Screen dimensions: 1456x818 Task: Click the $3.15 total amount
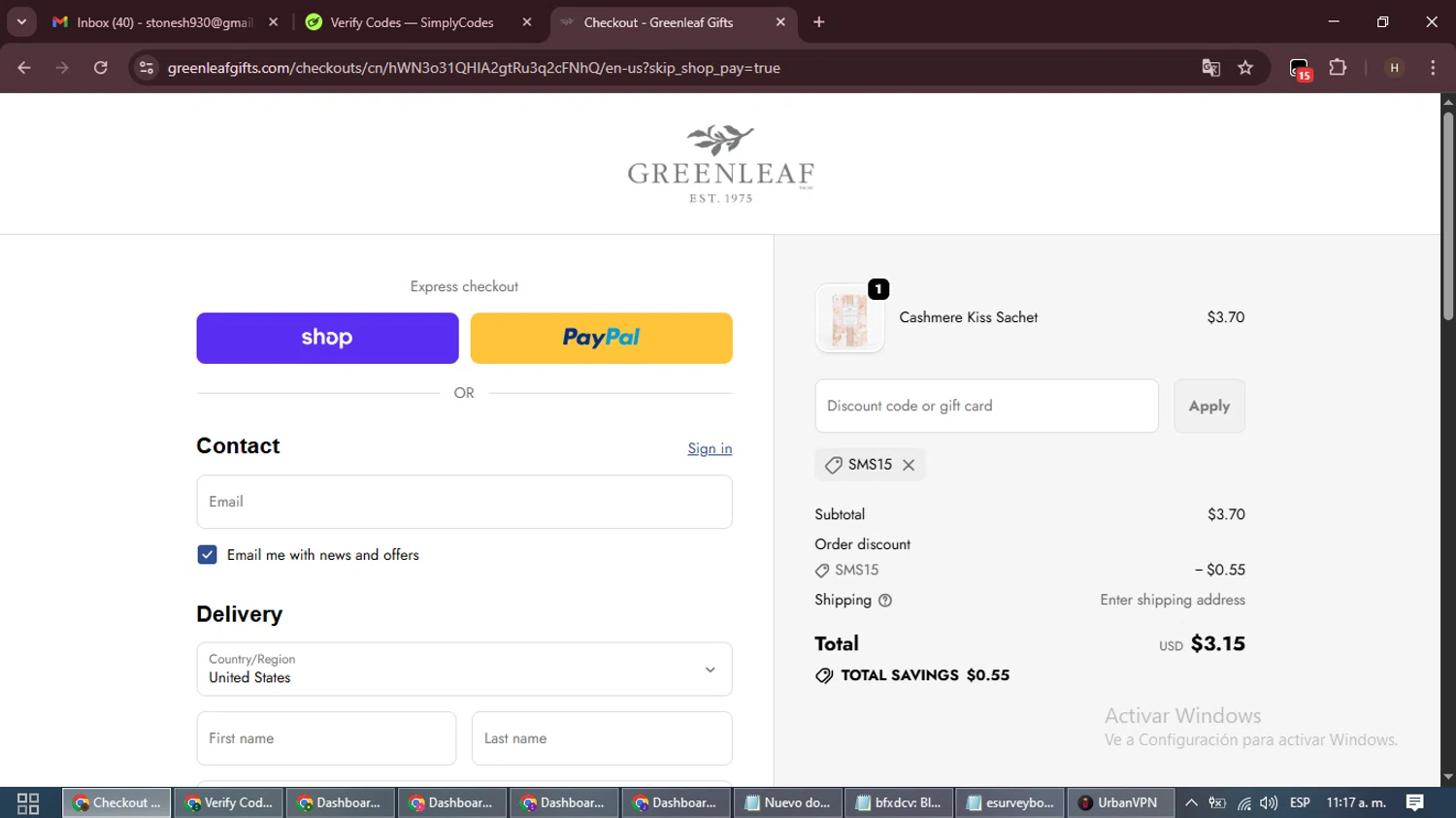[1217, 643]
